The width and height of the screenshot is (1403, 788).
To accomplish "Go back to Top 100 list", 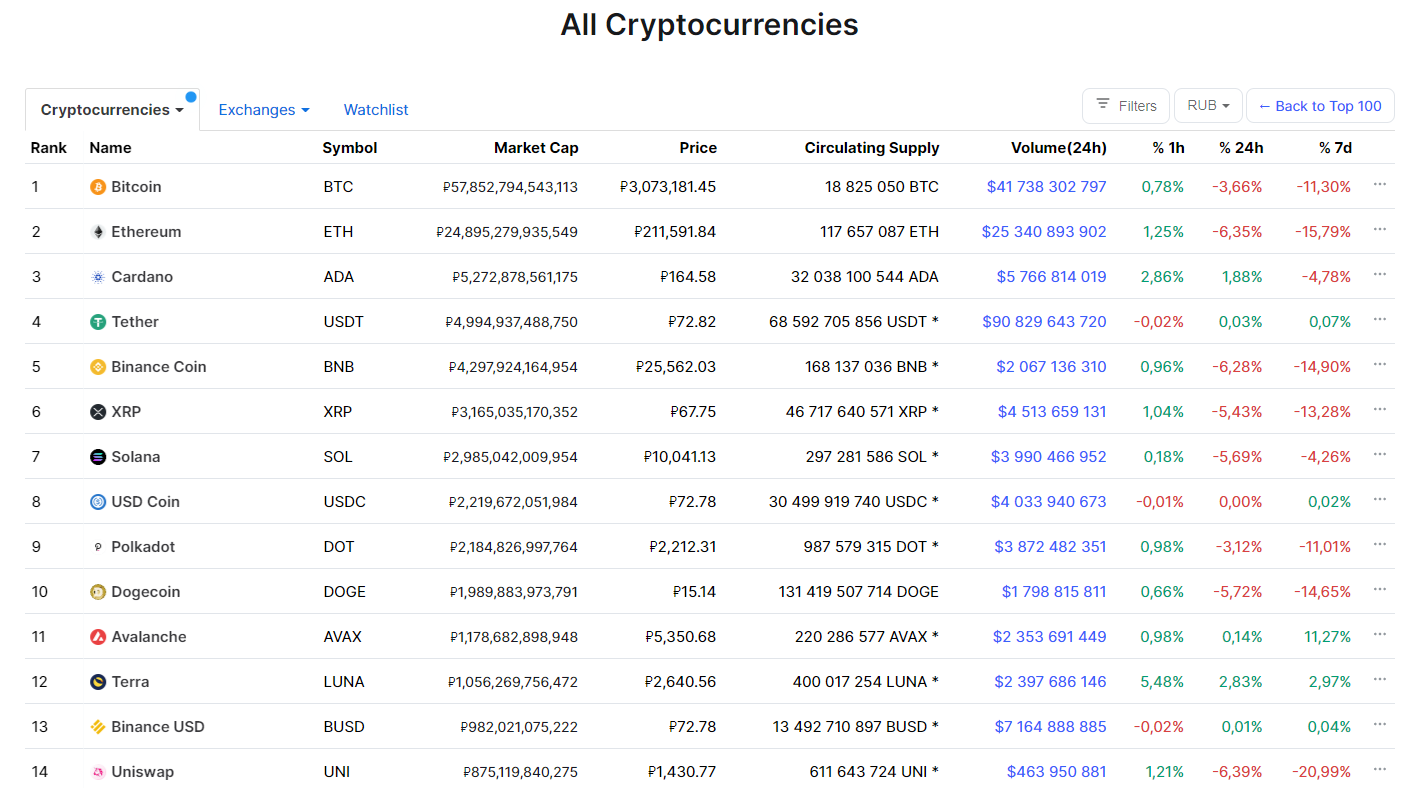I will (1320, 106).
